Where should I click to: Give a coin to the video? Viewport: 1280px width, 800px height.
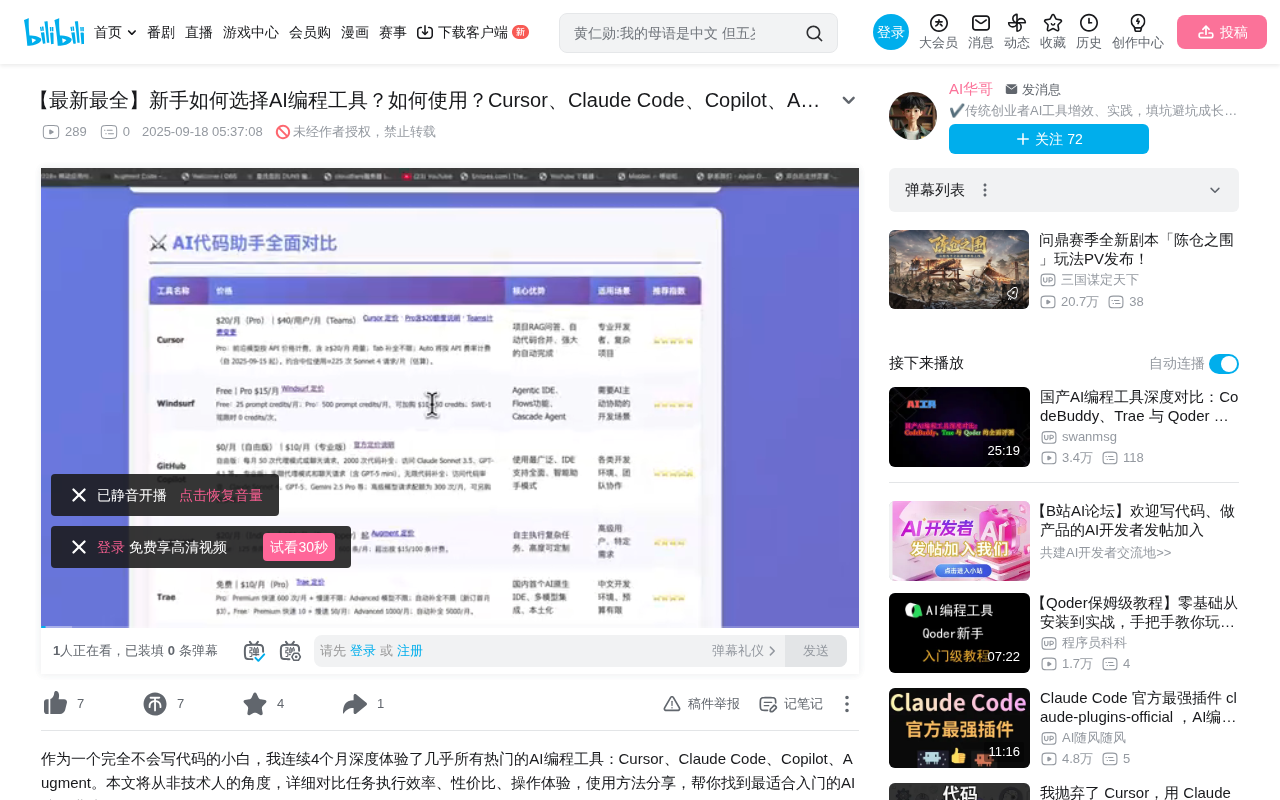[x=155, y=704]
